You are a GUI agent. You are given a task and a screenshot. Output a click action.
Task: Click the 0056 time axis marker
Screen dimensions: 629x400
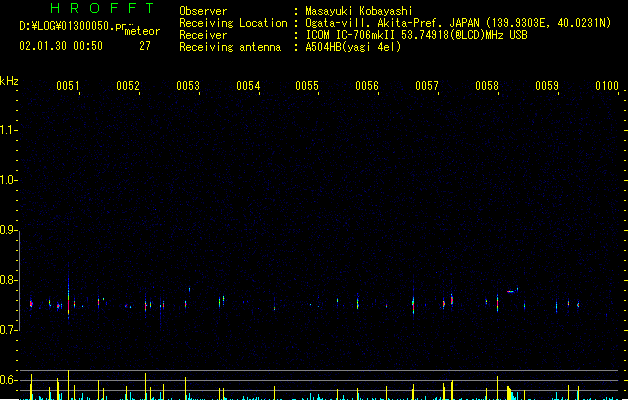coord(367,86)
